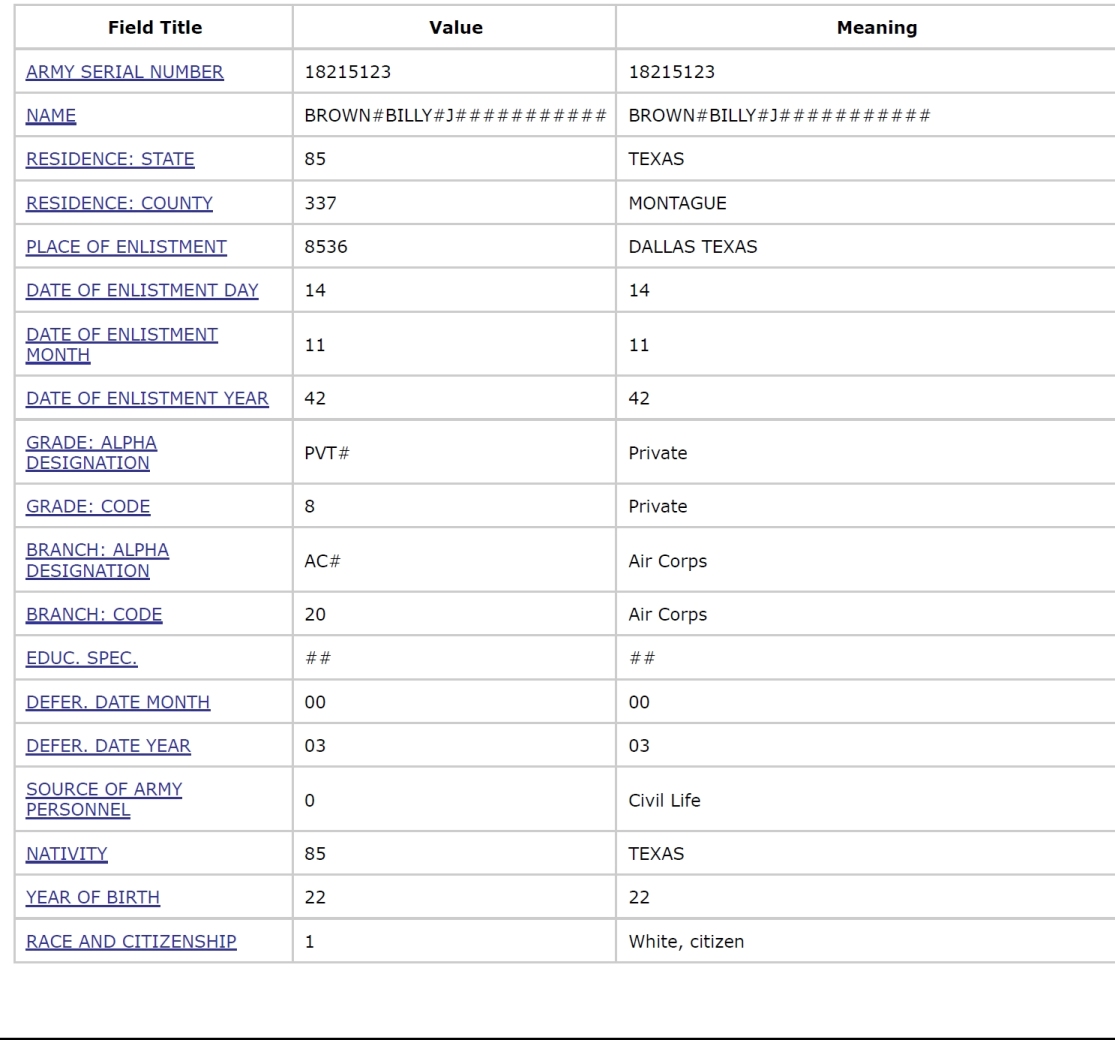Open PLACE OF ENLISTMENT link
Screen dimensions: 1115x1040
(126, 247)
